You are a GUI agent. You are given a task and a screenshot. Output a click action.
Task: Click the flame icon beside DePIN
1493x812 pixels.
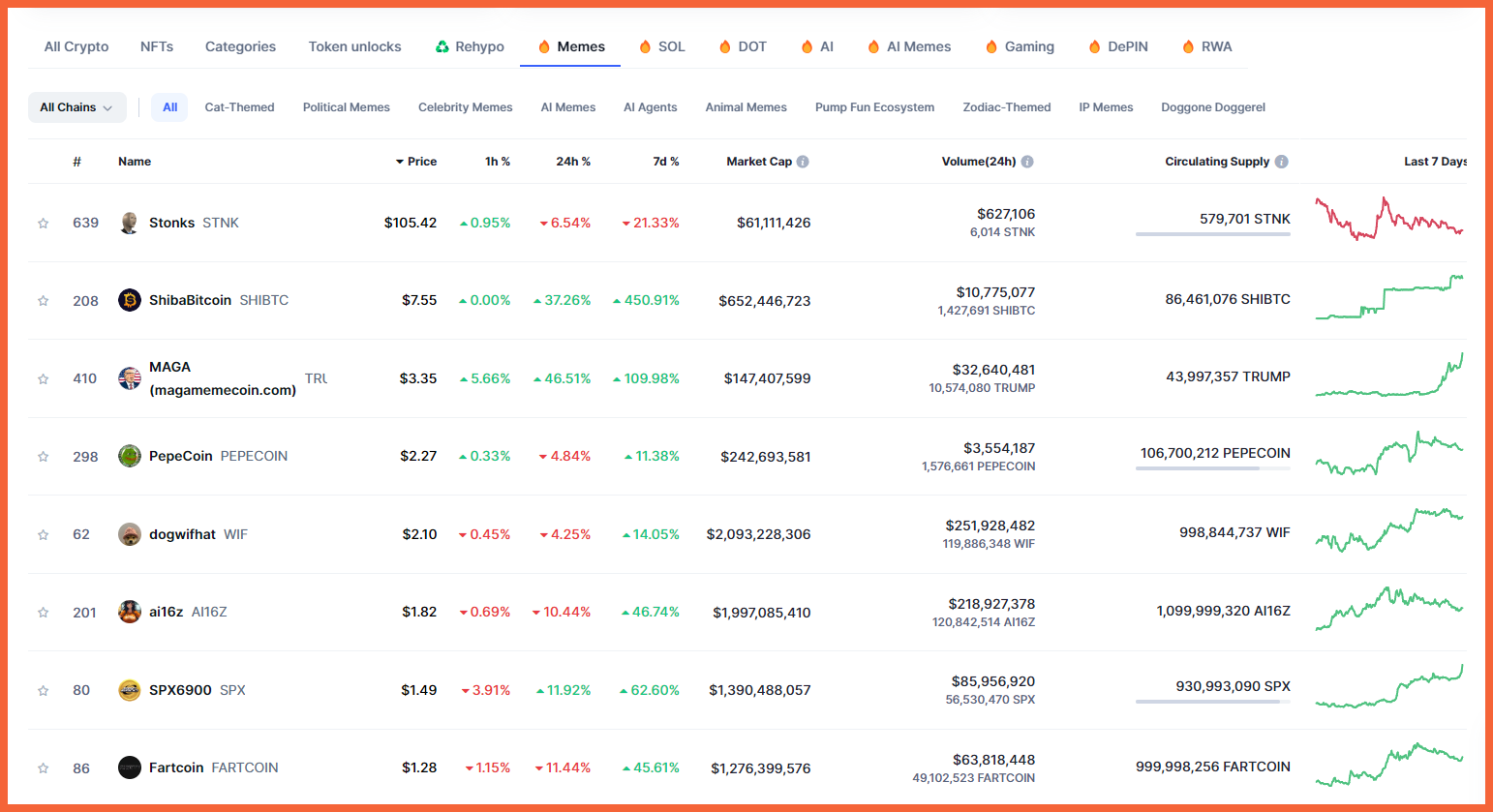1095,46
